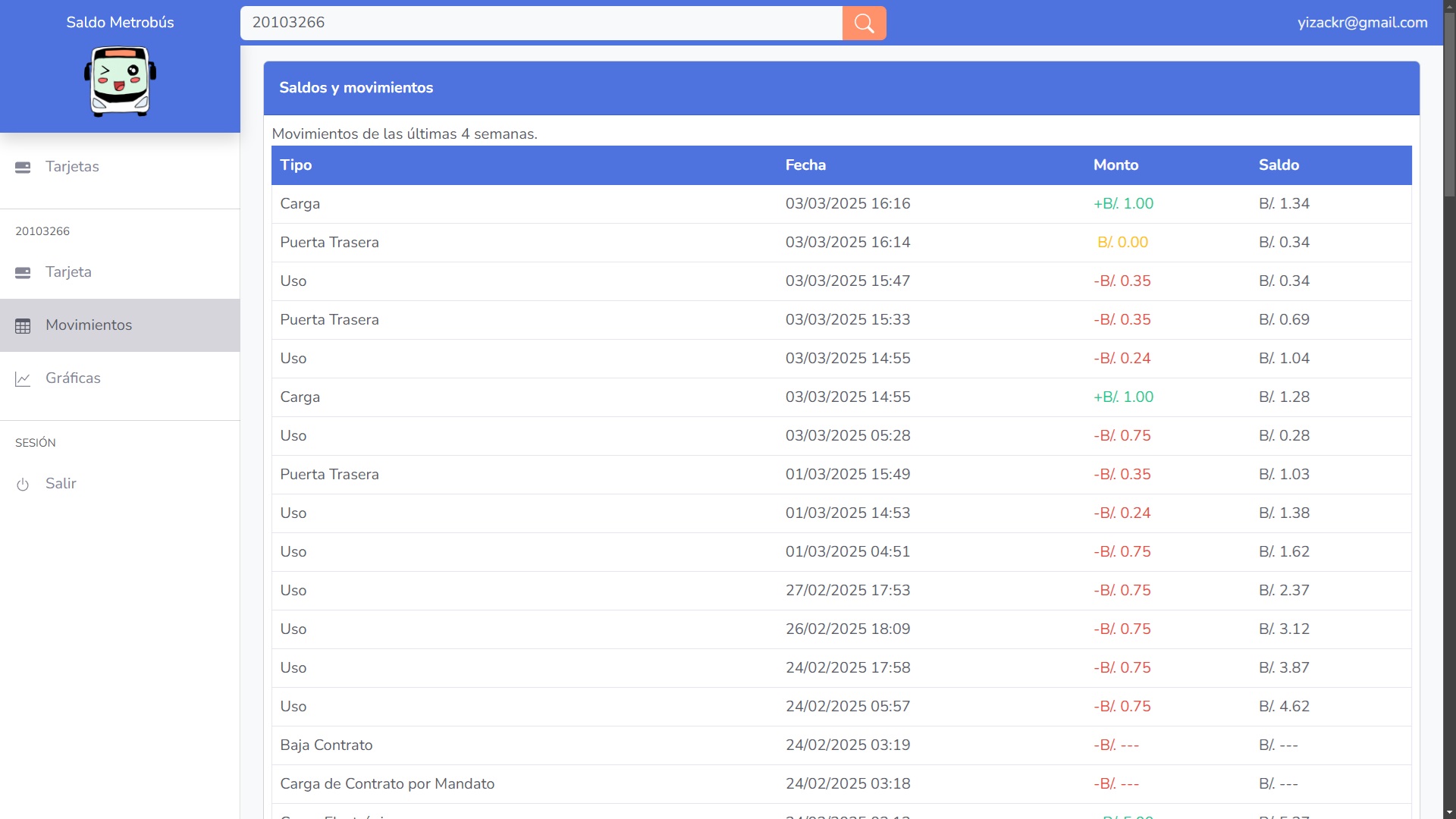This screenshot has height=819, width=1456.
Task: Click date 03/03/2025 15:47
Action: coord(848,281)
